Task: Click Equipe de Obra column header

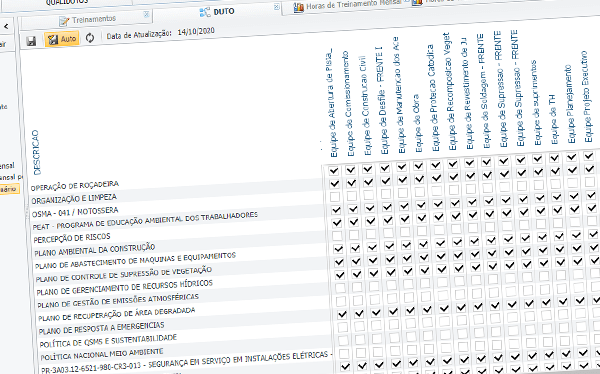Action: (417, 123)
